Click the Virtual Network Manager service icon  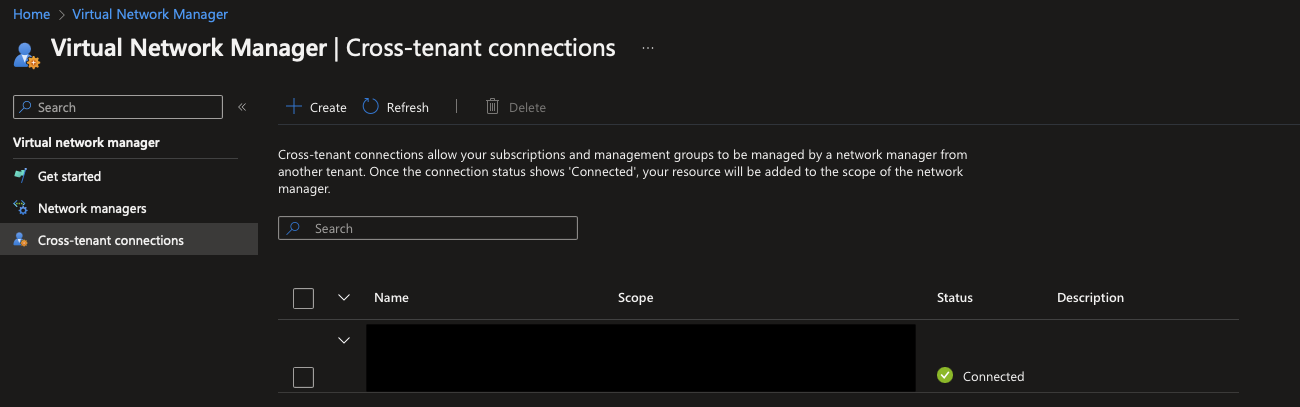pos(27,54)
